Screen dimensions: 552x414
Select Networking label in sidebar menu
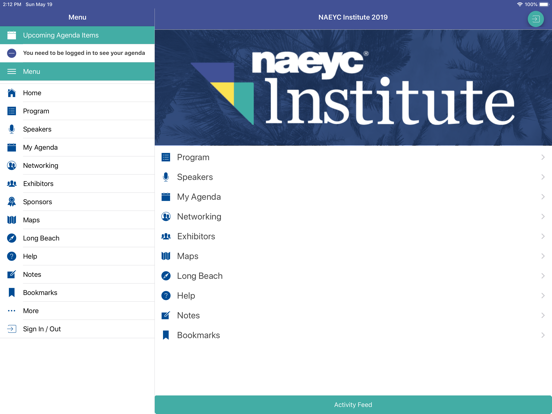pos(40,165)
